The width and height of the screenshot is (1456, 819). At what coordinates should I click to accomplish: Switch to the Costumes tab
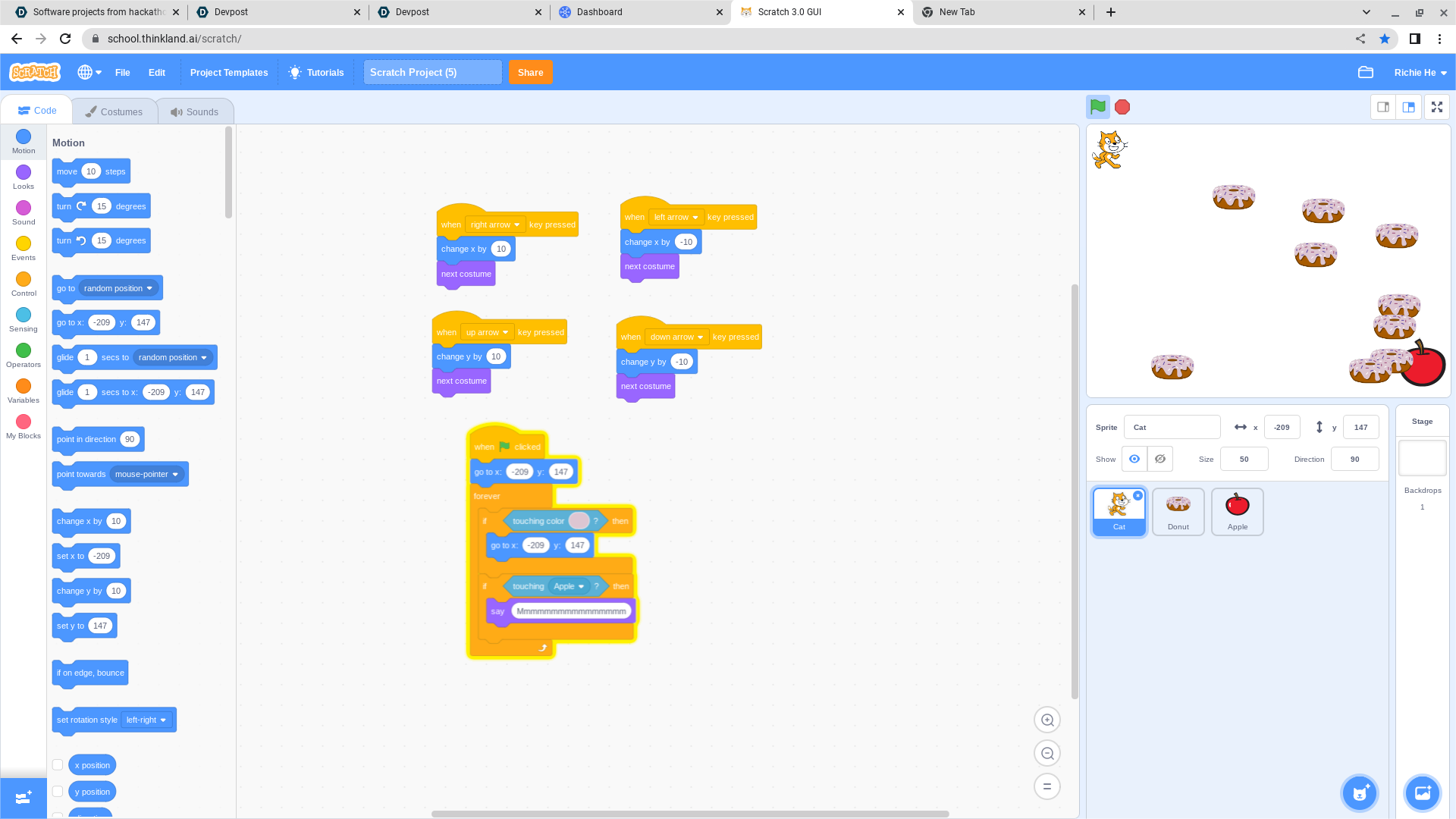(114, 111)
